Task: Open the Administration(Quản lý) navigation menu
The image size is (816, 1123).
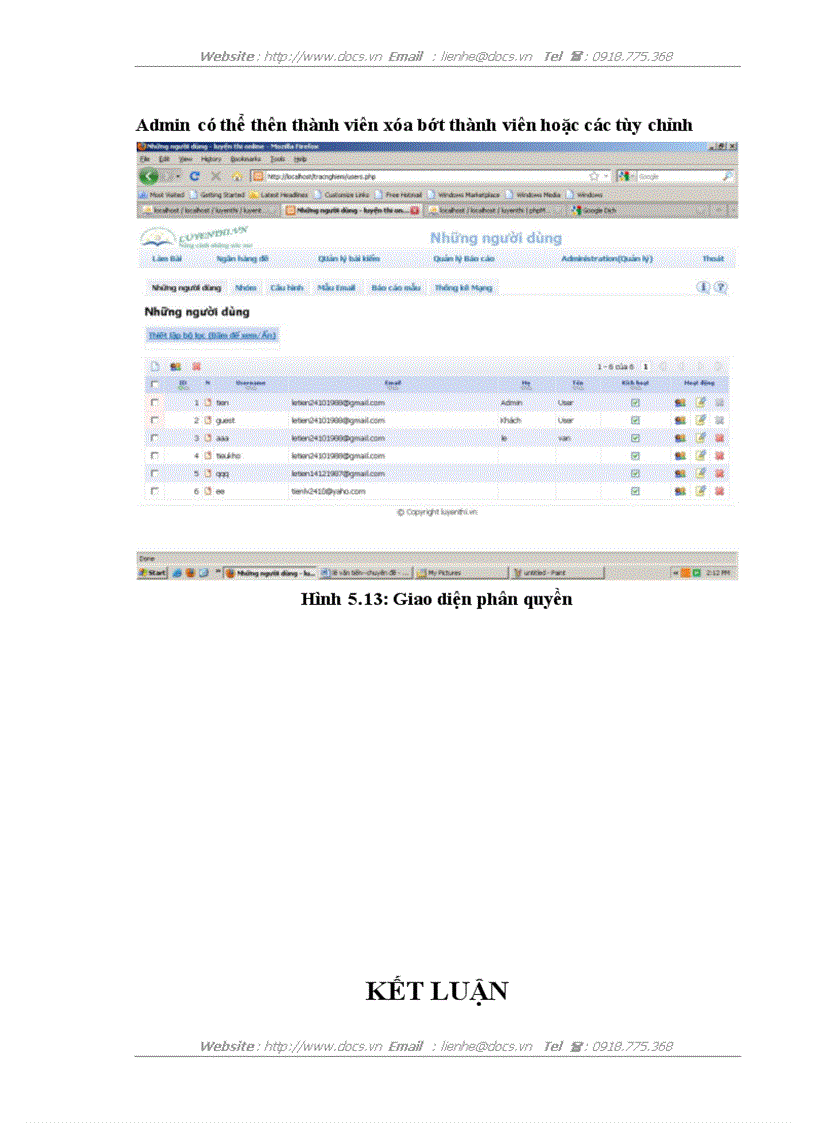Action: [606, 258]
